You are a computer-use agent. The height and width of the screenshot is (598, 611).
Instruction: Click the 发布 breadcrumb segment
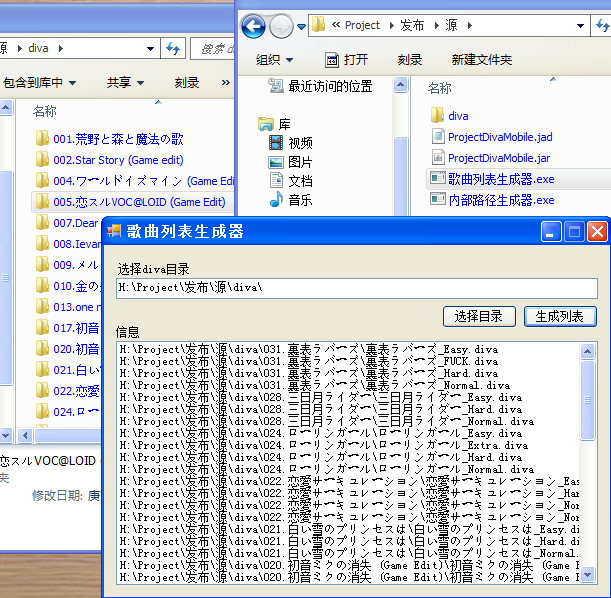point(412,25)
